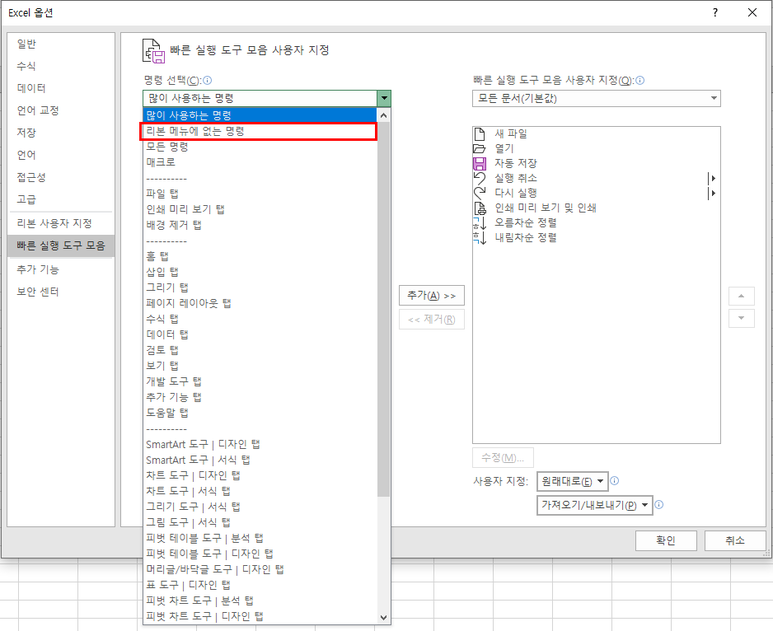
Task: Click info icon beside 가져오기/내보내기
Action: pyautogui.click(x=659, y=504)
